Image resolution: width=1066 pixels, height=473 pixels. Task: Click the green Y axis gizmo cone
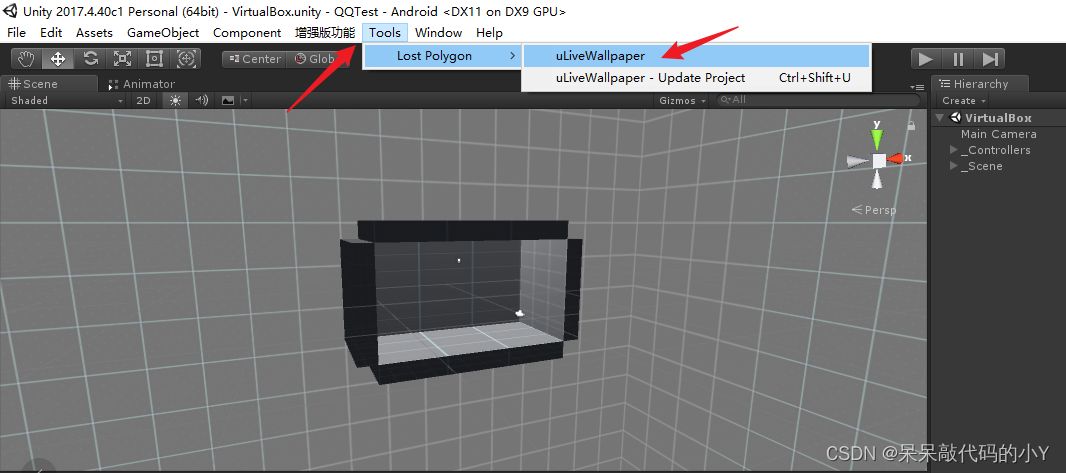coord(878,139)
